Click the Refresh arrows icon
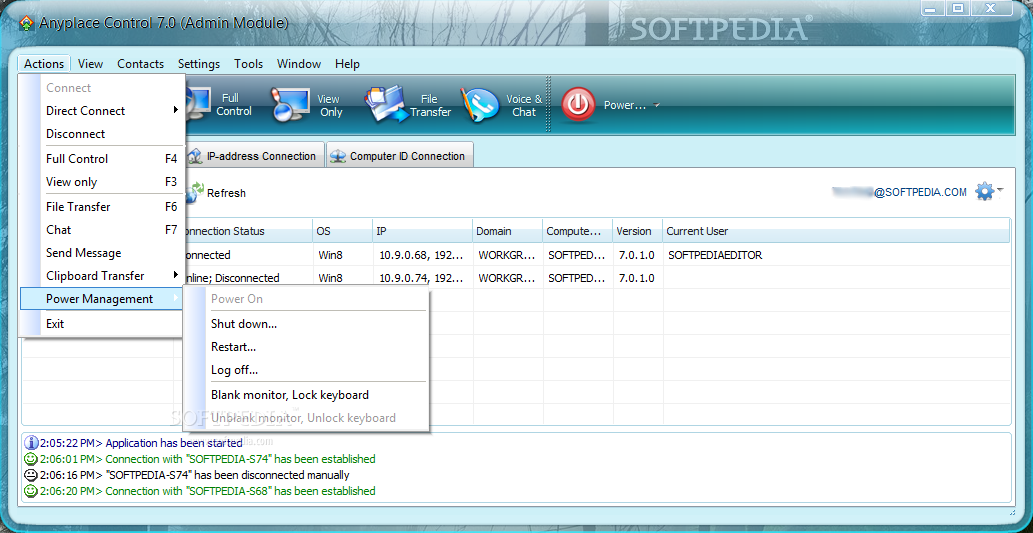 coord(194,192)
